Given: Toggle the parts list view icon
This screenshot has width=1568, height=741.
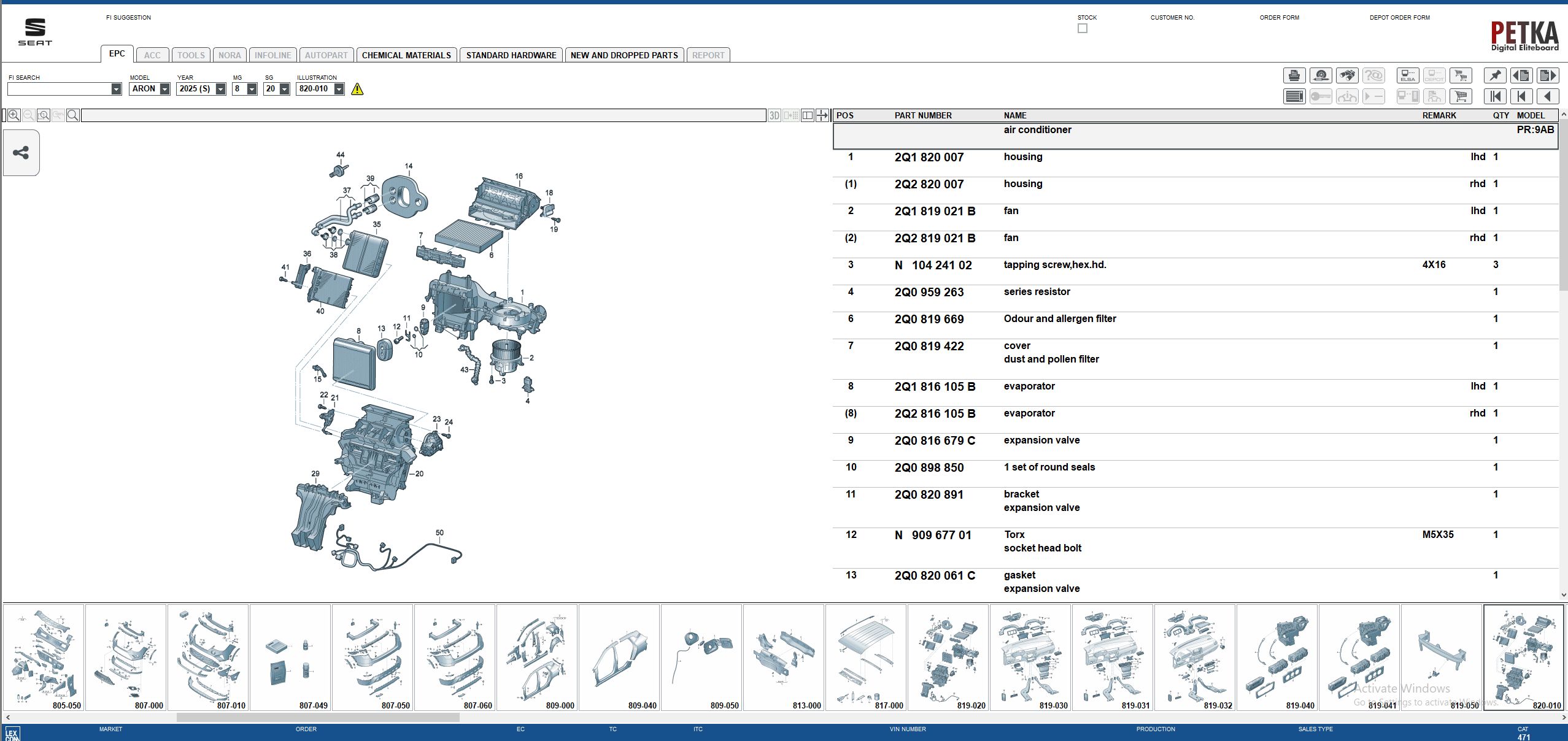Looking at the screenshot, I should [x=1294, y=96].
